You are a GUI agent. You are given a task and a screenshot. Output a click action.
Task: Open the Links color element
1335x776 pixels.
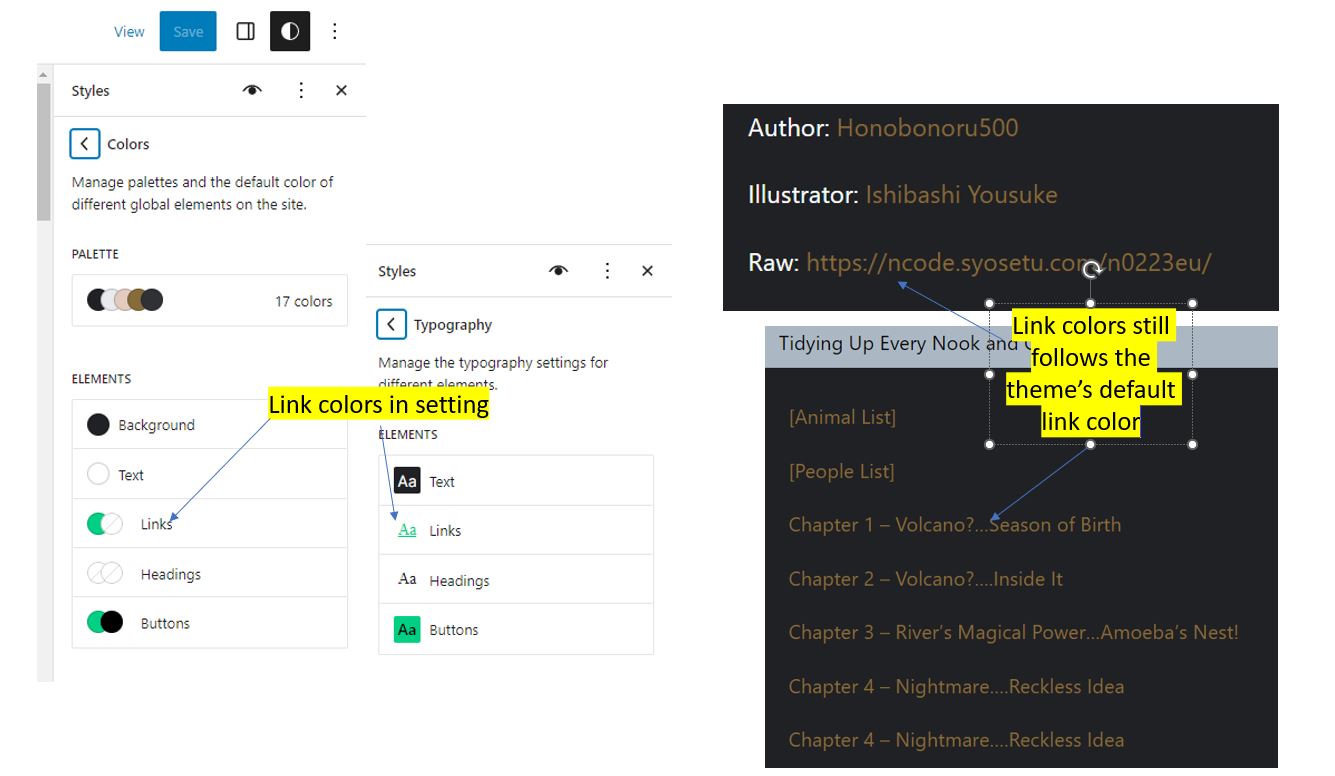pyautogui.click(x=210, y=524)
